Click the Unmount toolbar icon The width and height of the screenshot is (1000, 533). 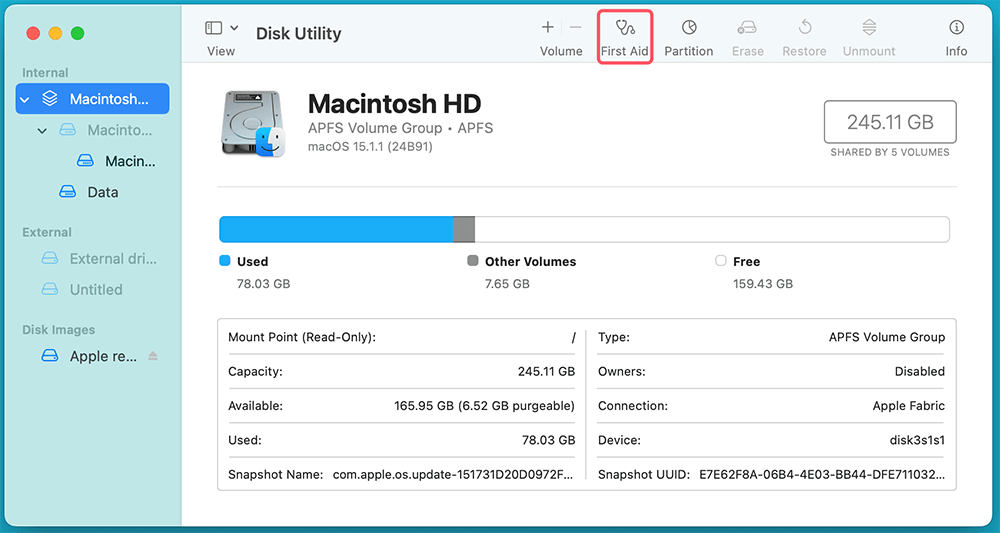tap(869, 27)
